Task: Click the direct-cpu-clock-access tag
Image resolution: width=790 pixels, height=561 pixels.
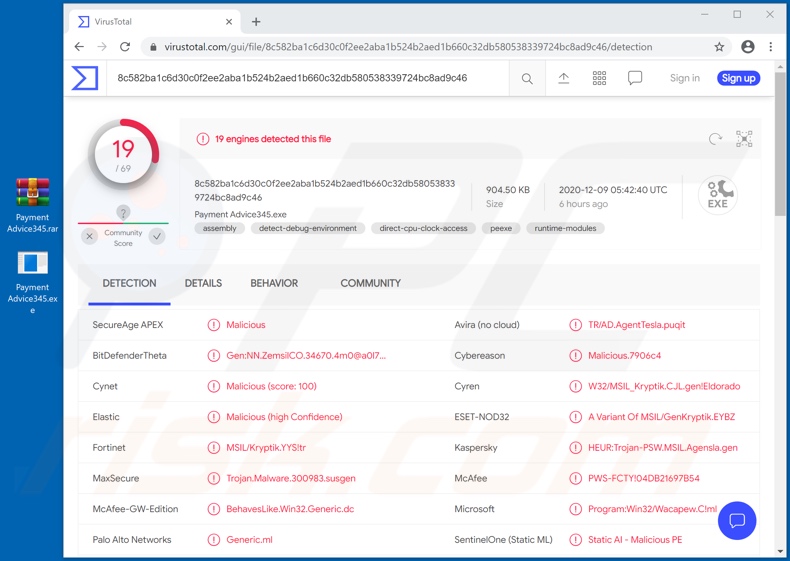Action: pos(423,228)
